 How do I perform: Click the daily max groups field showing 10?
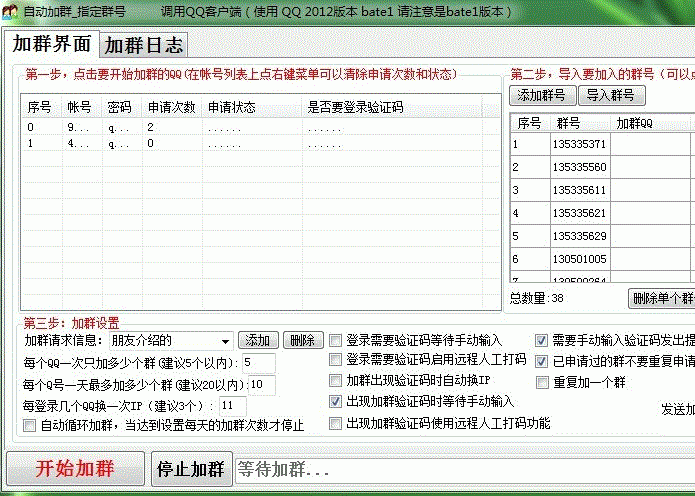click(x=262, y=384)
